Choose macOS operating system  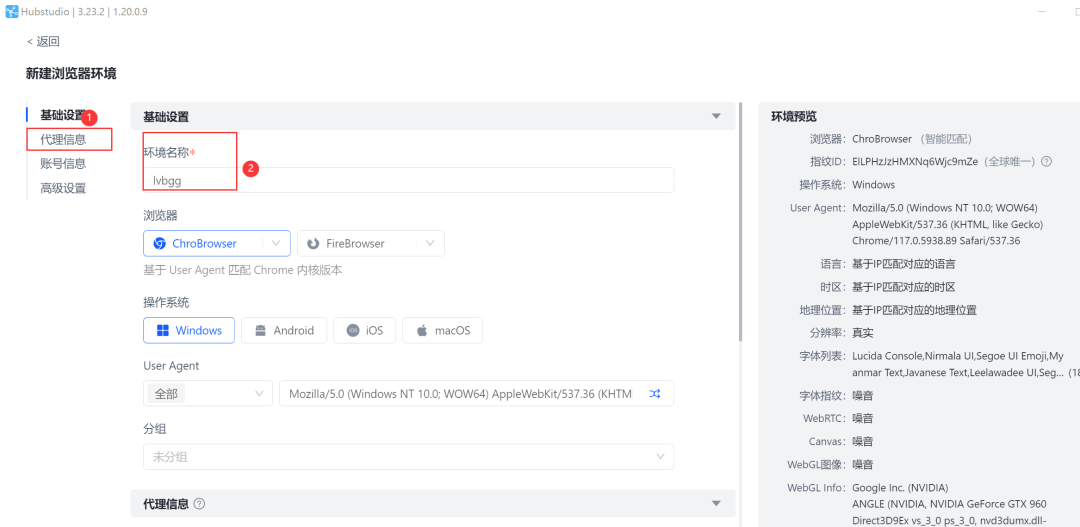click(442, 330)
